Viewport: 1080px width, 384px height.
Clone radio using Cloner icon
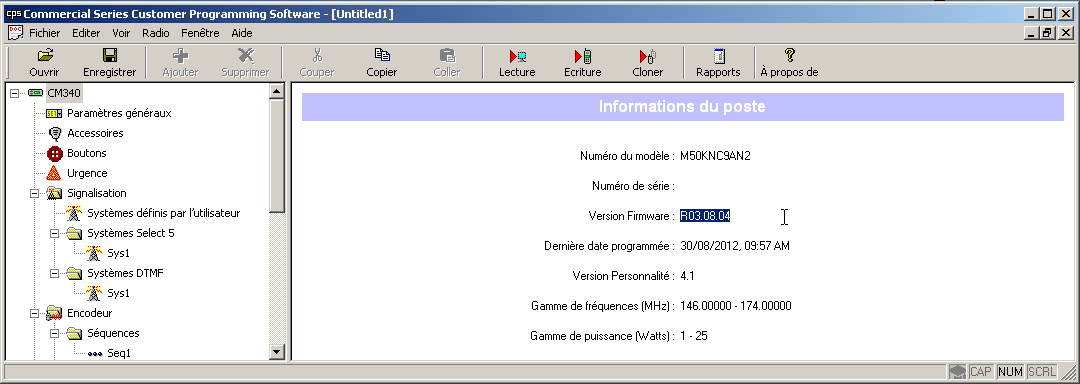point(647,56)
